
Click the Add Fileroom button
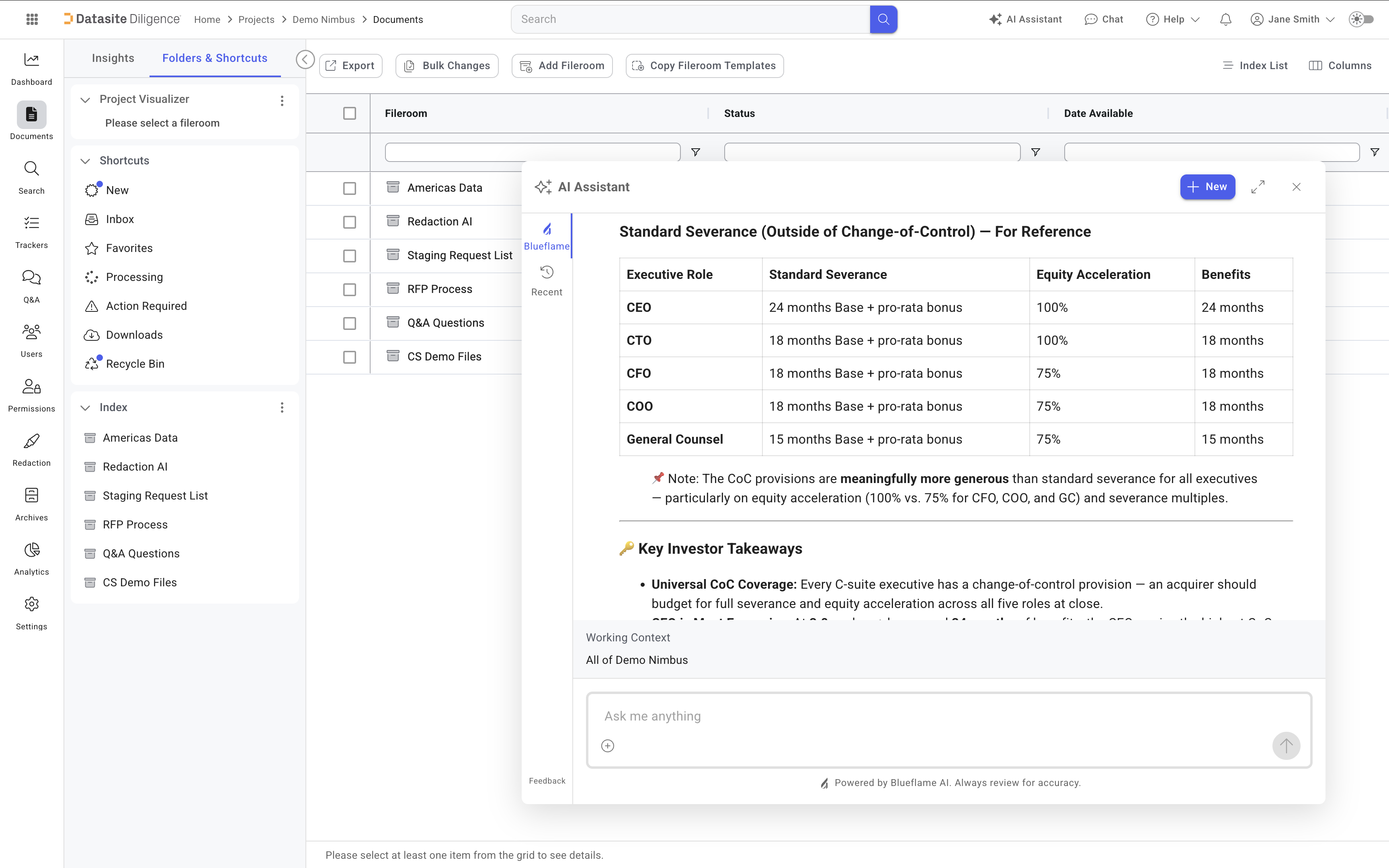point(562,66)
